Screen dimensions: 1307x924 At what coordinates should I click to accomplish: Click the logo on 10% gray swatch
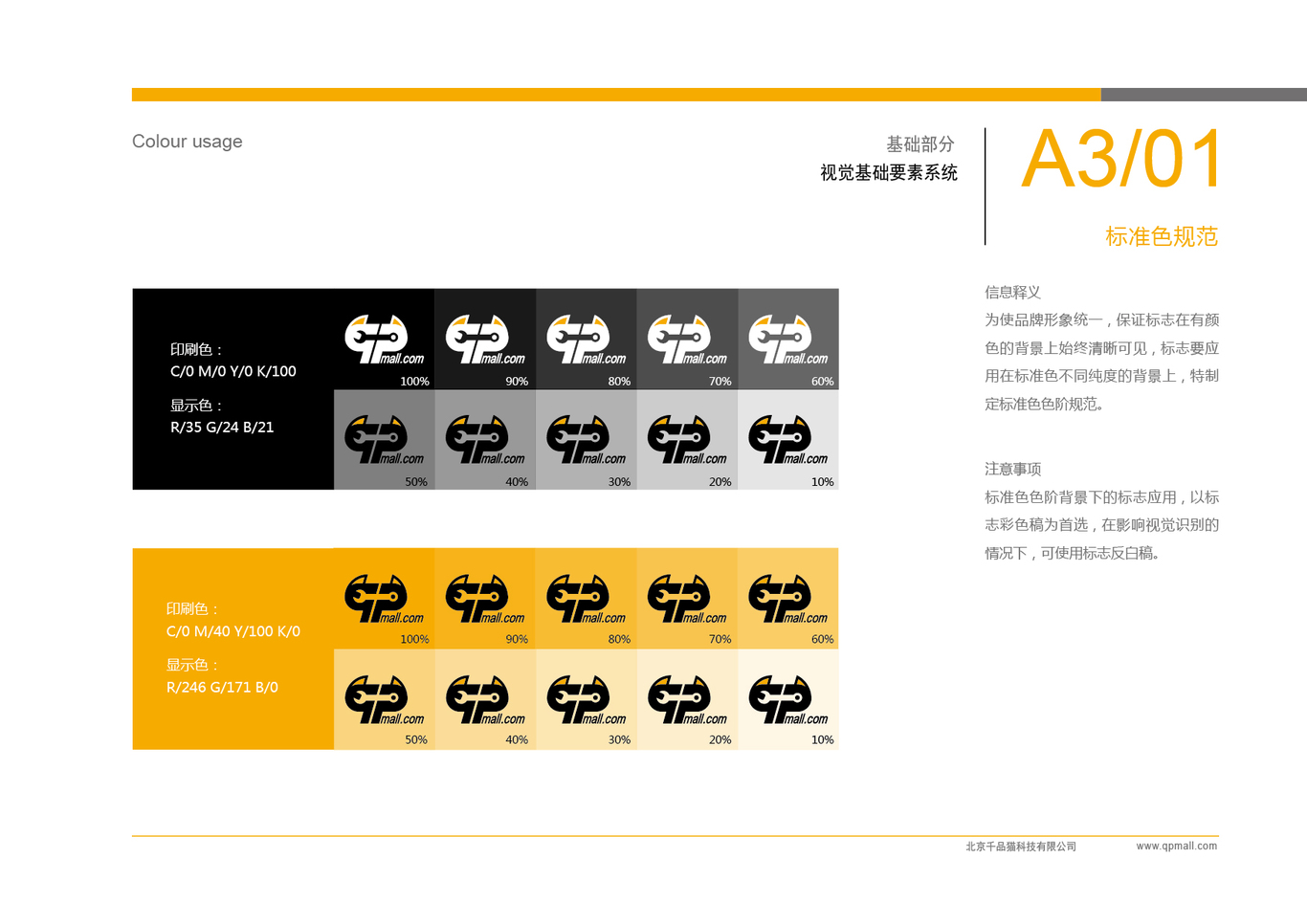[x=788, y=440]
